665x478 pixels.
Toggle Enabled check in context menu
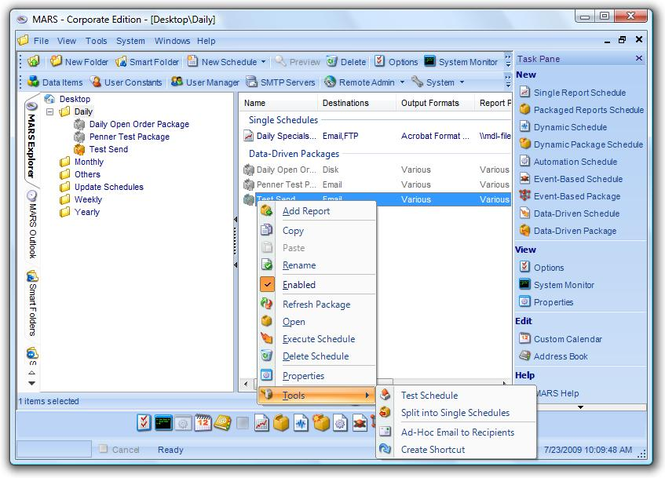267,285
